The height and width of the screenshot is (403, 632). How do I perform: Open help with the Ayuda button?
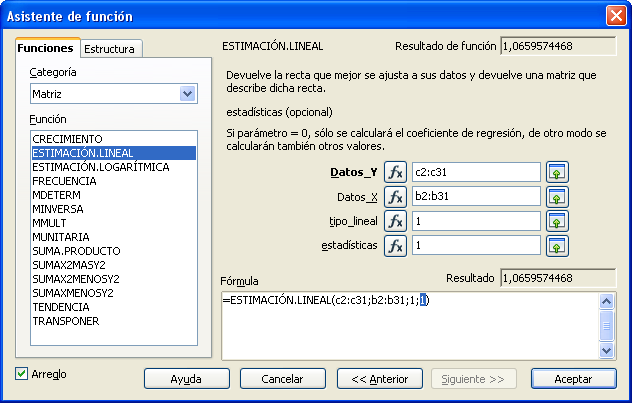coord(186,379)
